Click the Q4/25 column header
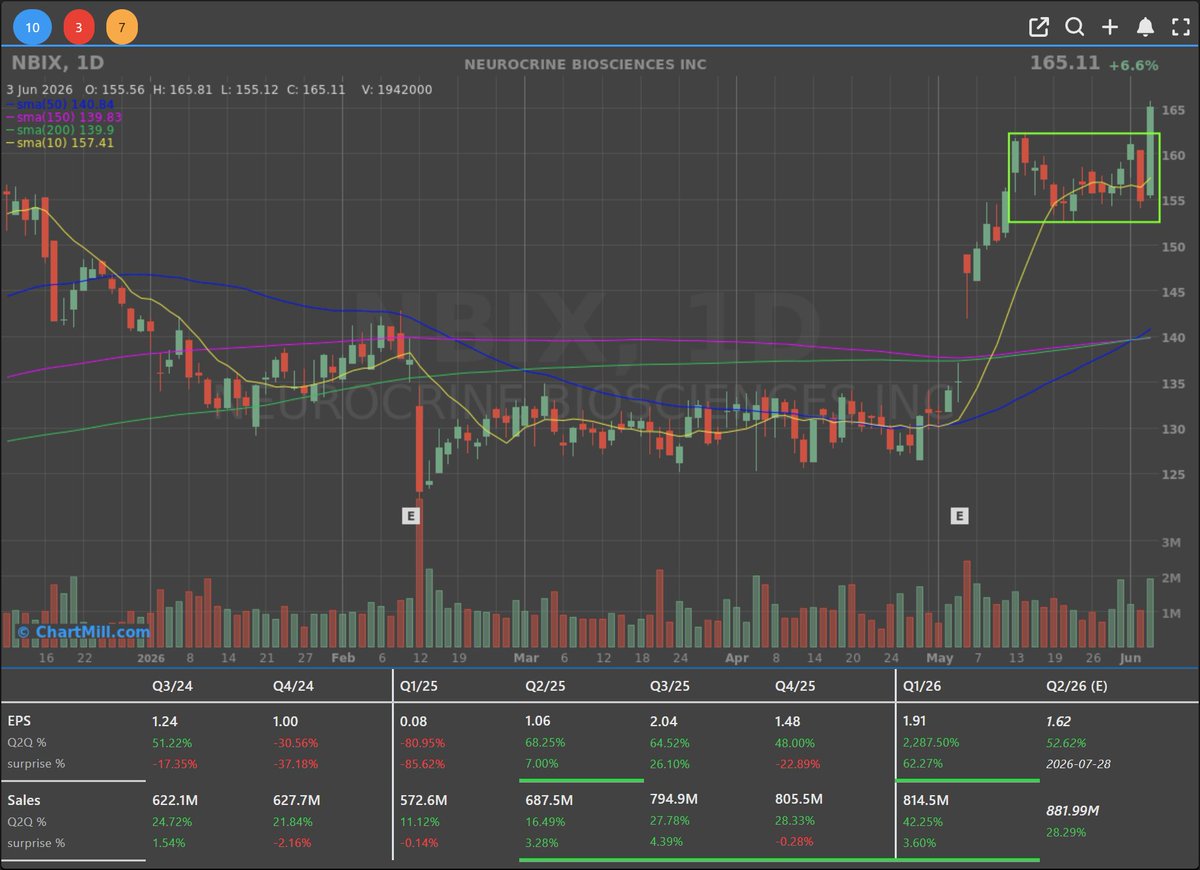Image resolution: width=1200 pixels, height=870 pixels. click(795, 686)
